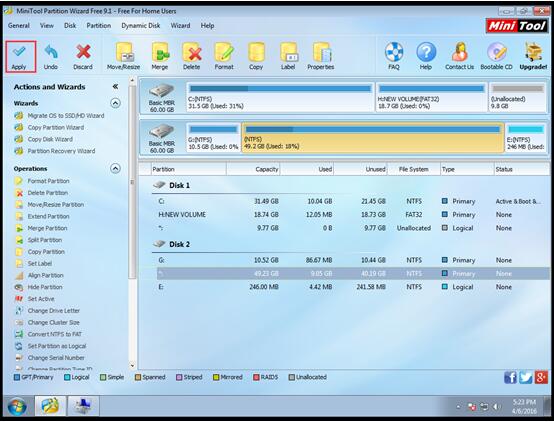Viewport: 554px width, 422px height.
Task: Click the Capacity column header
Action: [x=253, y=169]
